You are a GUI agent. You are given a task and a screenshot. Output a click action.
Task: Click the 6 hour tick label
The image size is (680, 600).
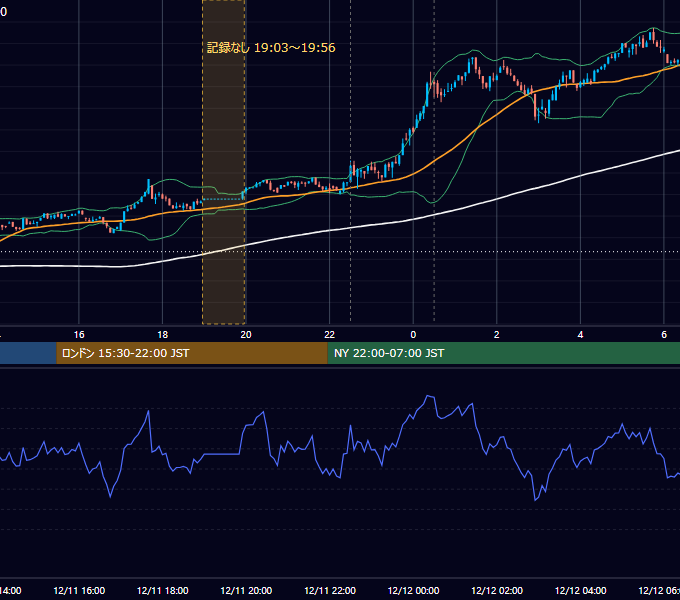(664, 335)
